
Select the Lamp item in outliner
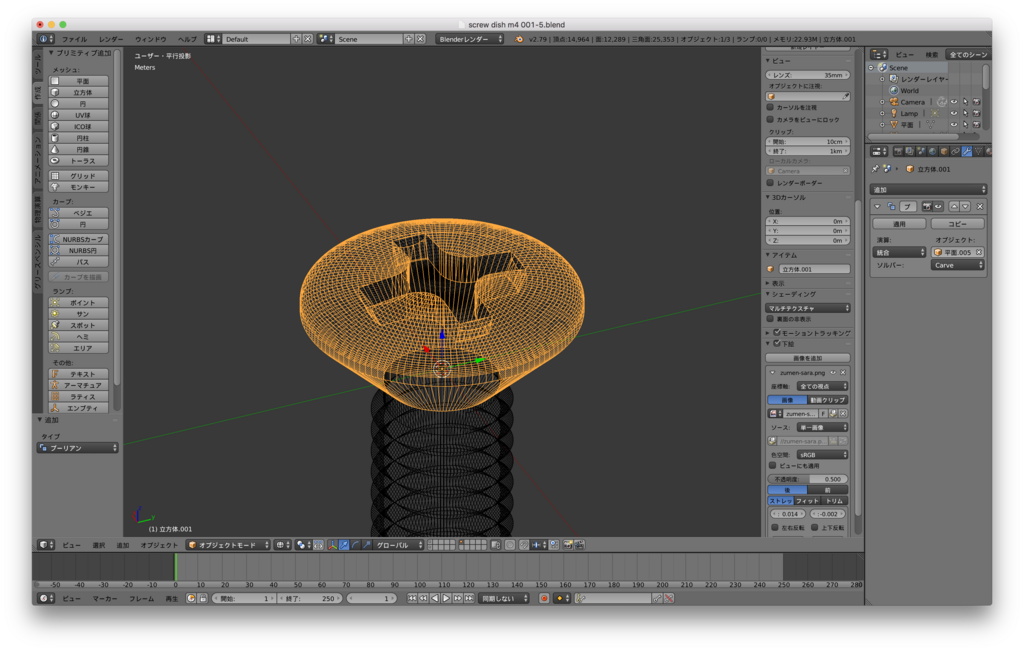[x=908, y=114]
